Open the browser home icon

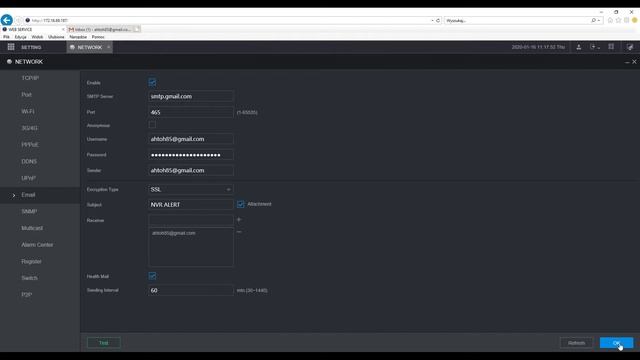pos(610,20)
